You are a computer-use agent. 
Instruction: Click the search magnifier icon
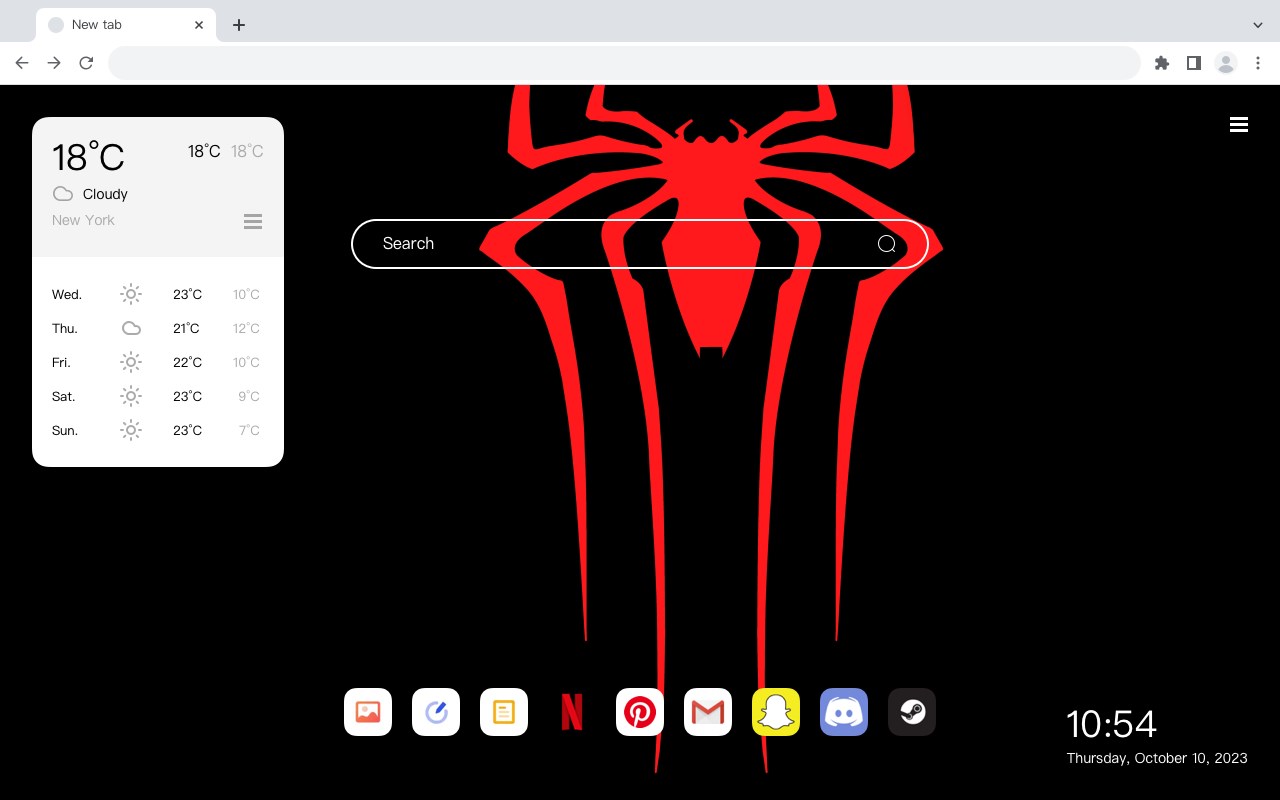[887, 244]
